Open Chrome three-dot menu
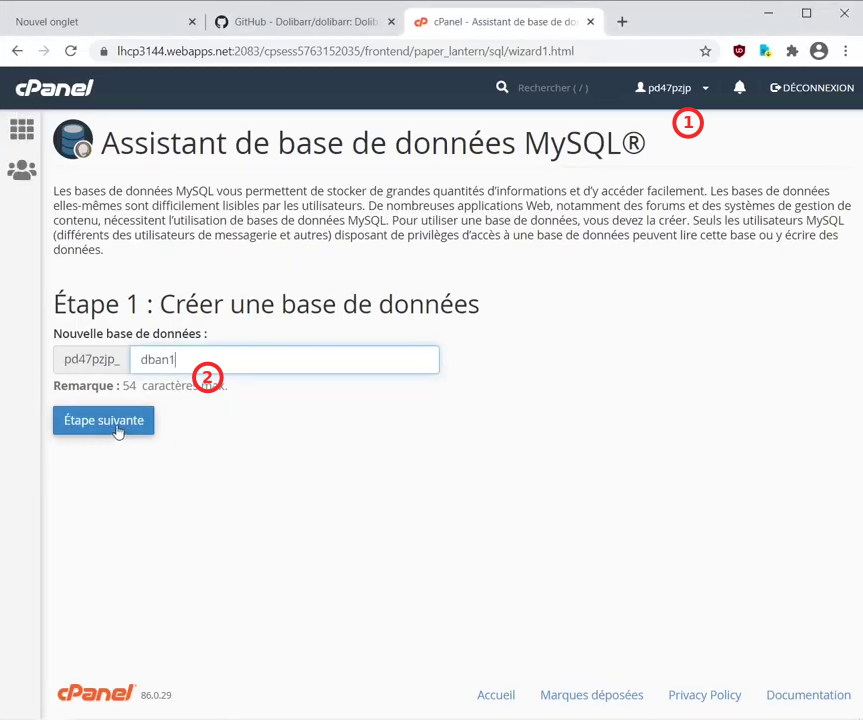863x720 pixels. tap(846, 51)
